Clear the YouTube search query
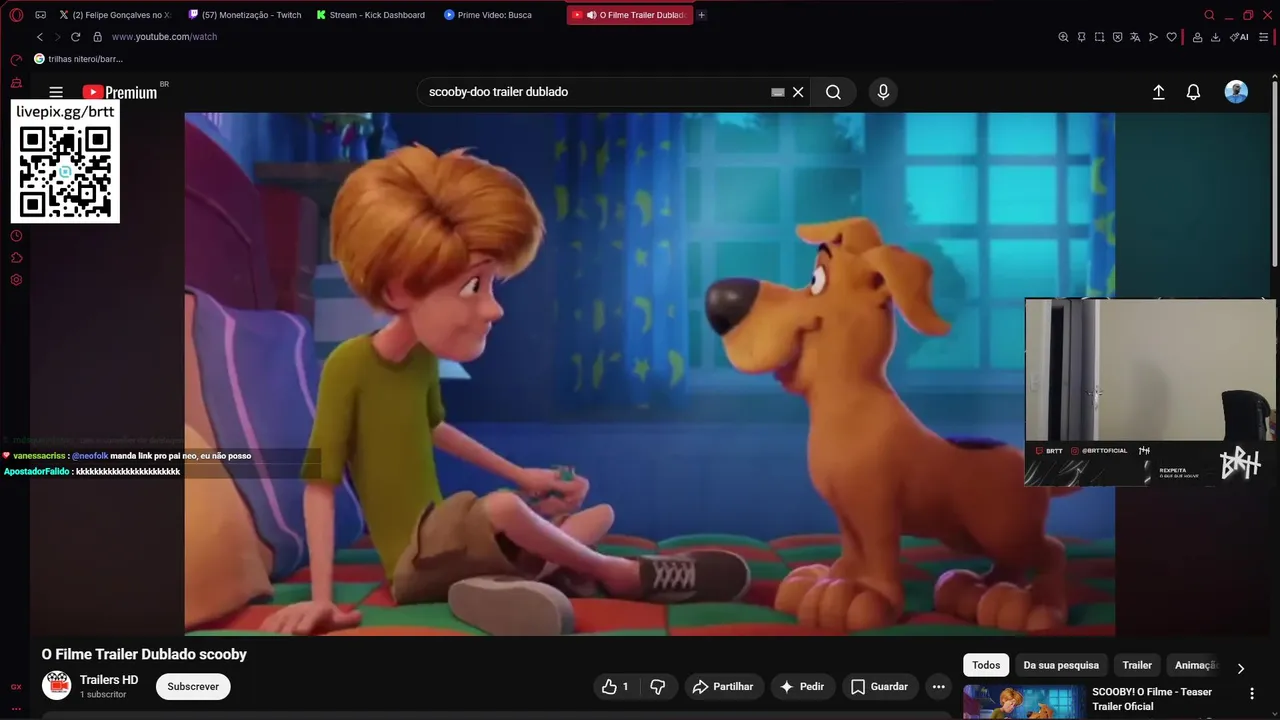The height and width of the screenshot is (720, 1280). tap(798, 92)
